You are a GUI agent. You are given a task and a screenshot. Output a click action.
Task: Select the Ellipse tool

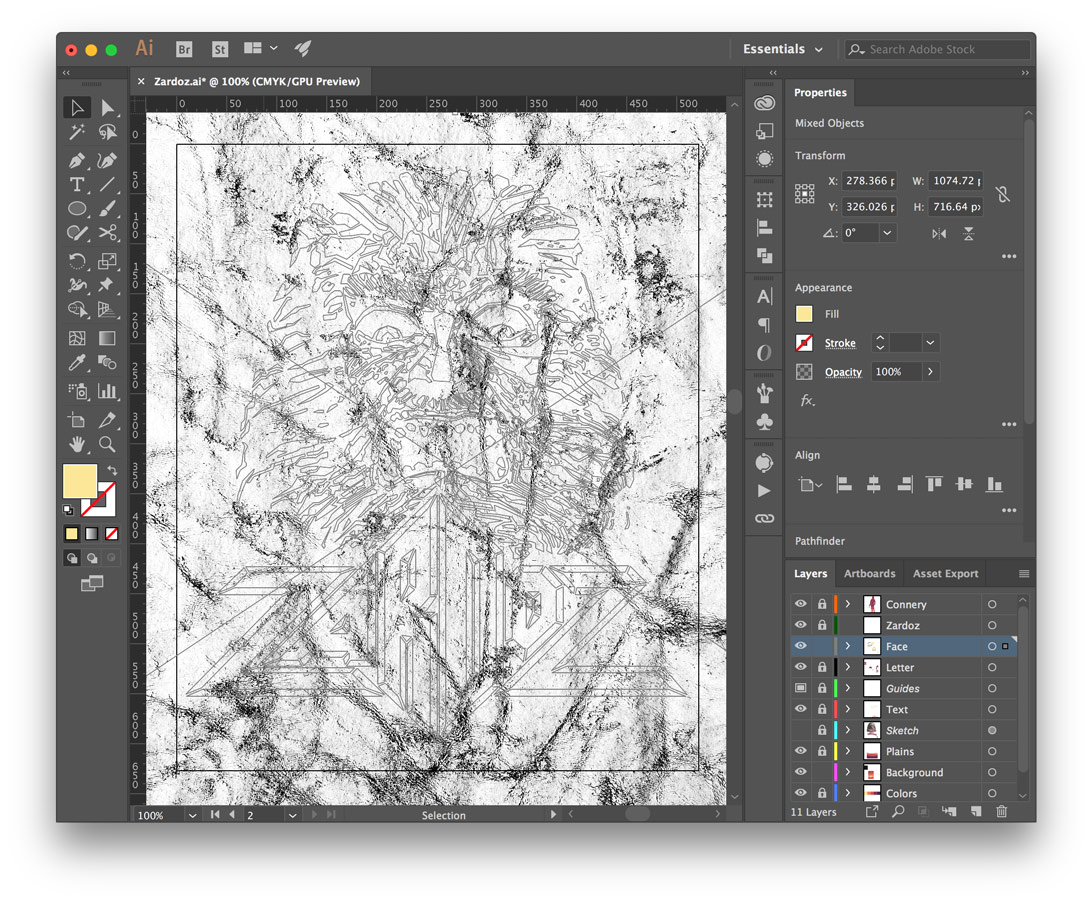[x=77, y=208]
